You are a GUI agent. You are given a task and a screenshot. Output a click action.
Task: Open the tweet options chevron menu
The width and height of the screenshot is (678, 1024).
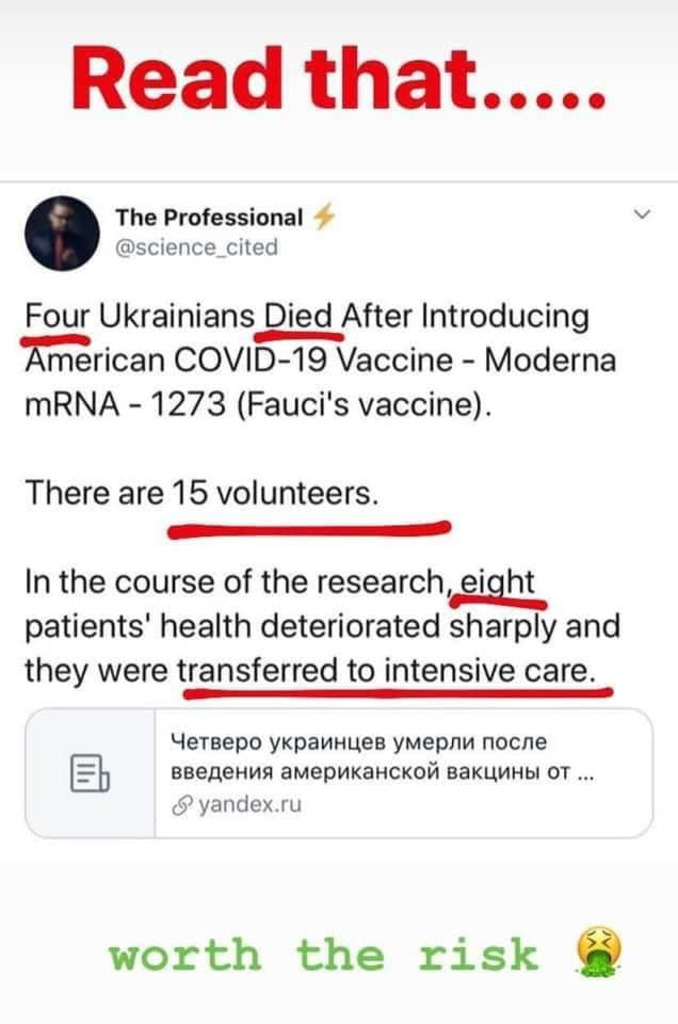[x=642, y=214]
